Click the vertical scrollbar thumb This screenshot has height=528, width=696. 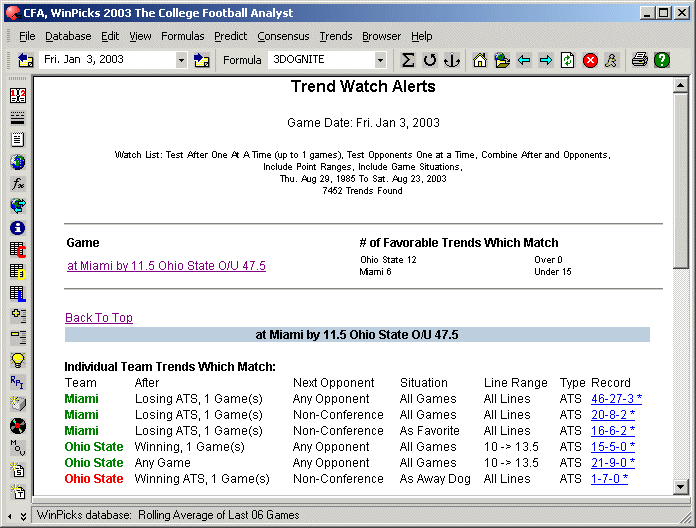click(x=680, y=180)
